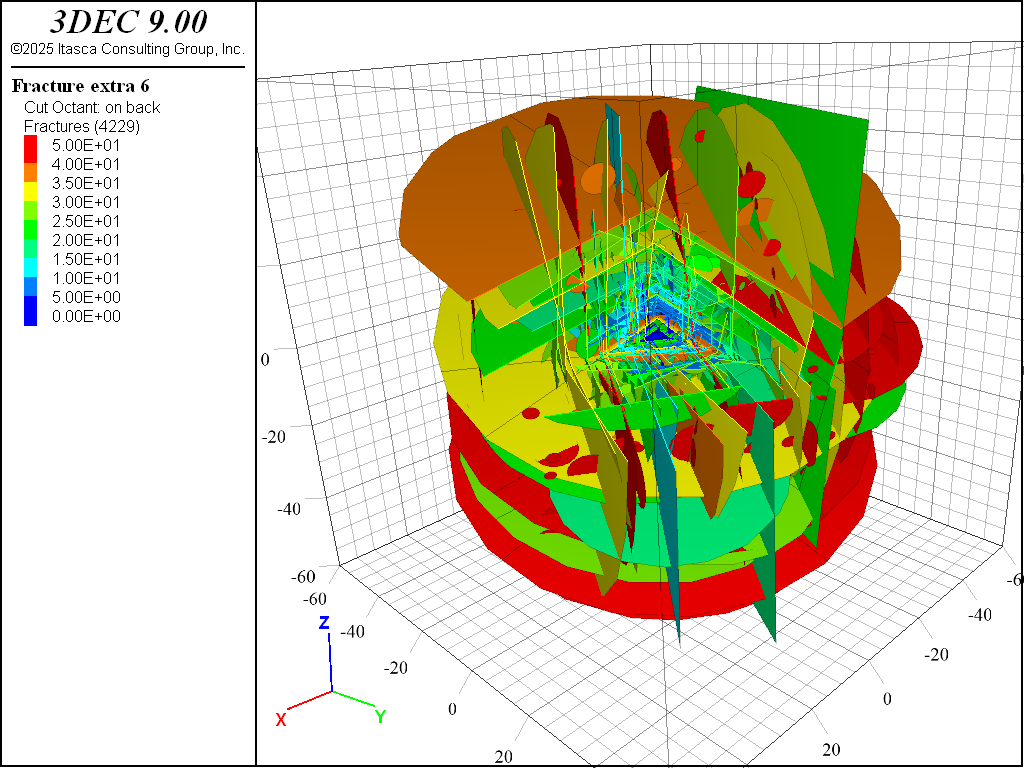1024x768 pixels.
Task: Click the 'Fractures (4229)' legend label
Action: tap(82, 126)
